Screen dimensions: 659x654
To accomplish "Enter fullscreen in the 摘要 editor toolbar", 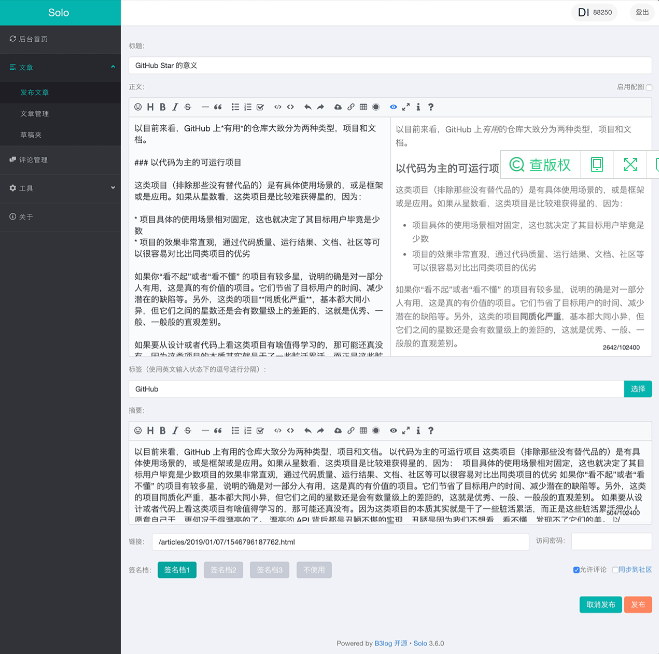I will (406, 430).
